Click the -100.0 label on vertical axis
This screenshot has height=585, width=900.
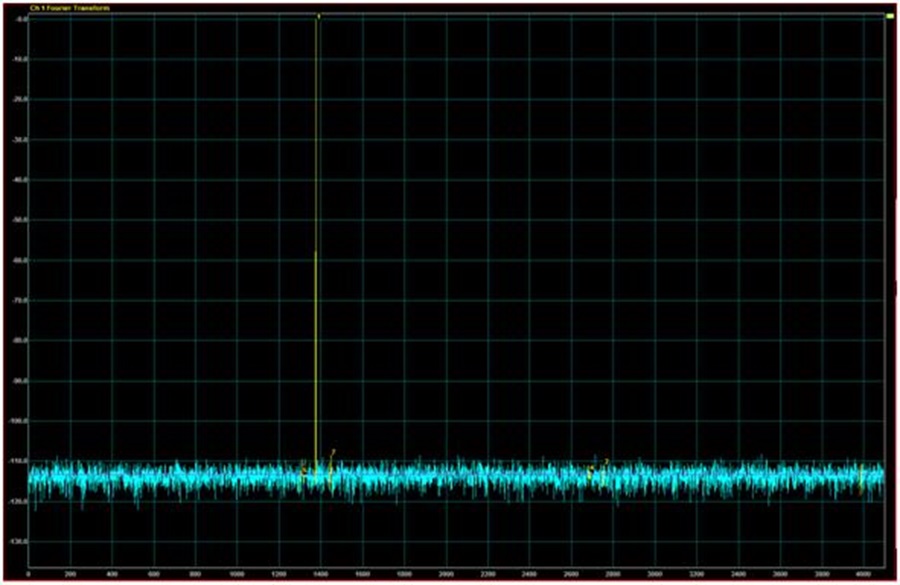20,421
